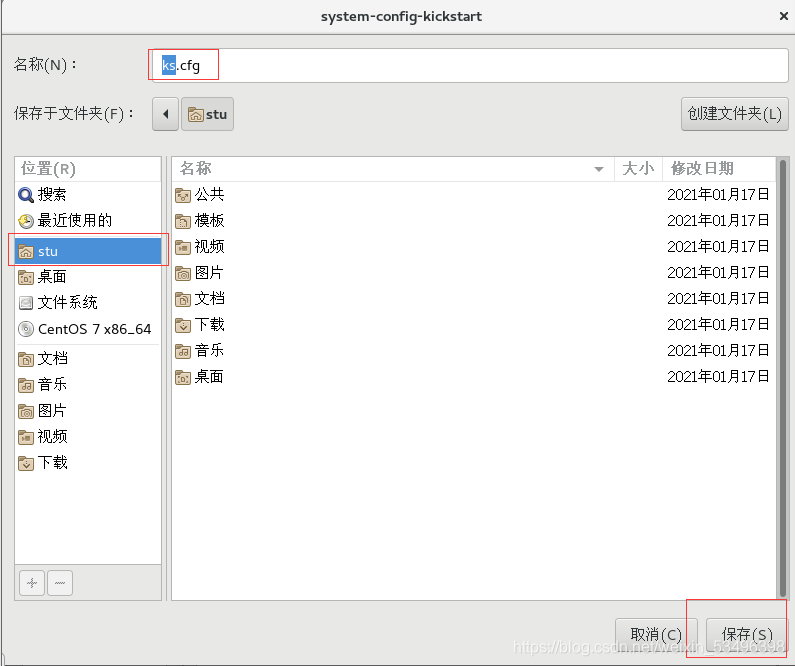Click the 文档 folder icon in file list
Screen dimensions: 795x666
(x=183, y=300)
